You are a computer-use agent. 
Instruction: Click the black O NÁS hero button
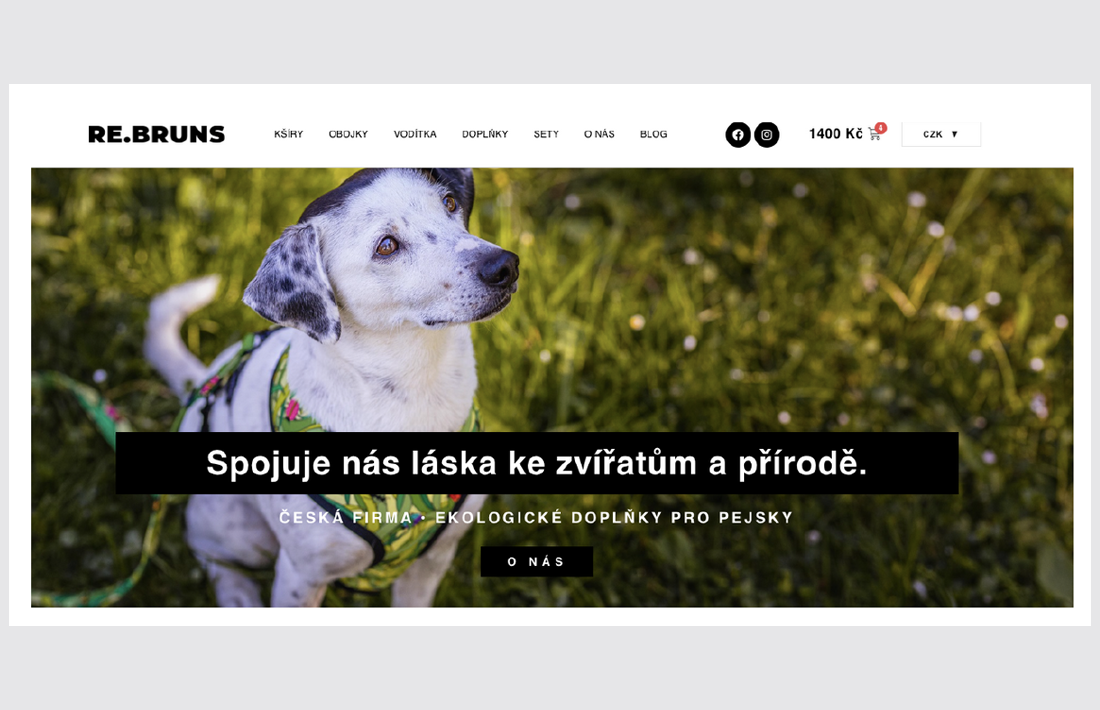[537, 561]
